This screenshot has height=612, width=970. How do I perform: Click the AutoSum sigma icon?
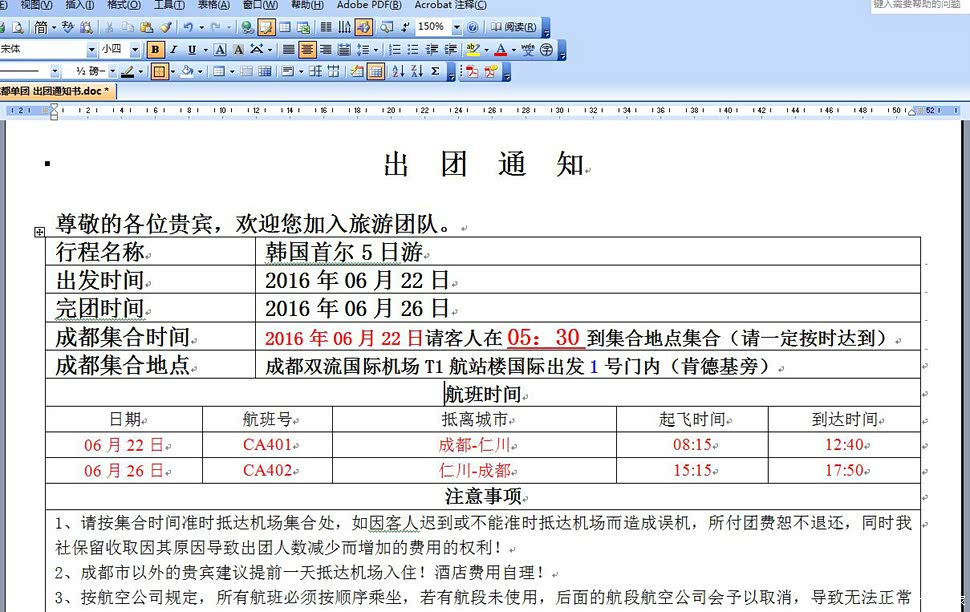coord(435,71)
